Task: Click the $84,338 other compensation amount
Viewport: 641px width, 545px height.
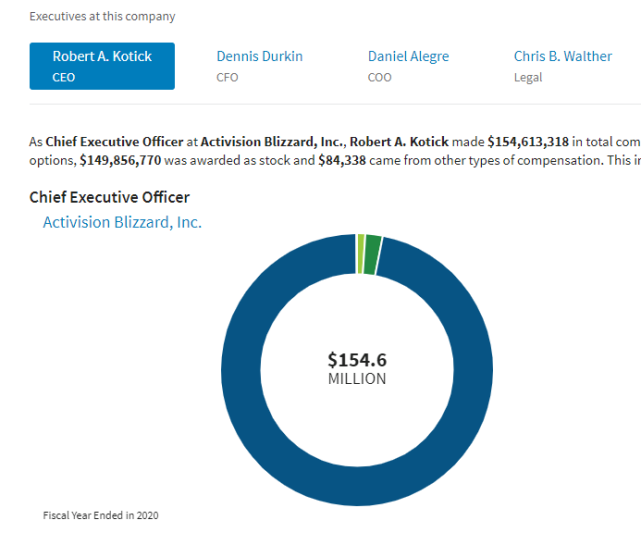Action: click(x=342, y=160)
